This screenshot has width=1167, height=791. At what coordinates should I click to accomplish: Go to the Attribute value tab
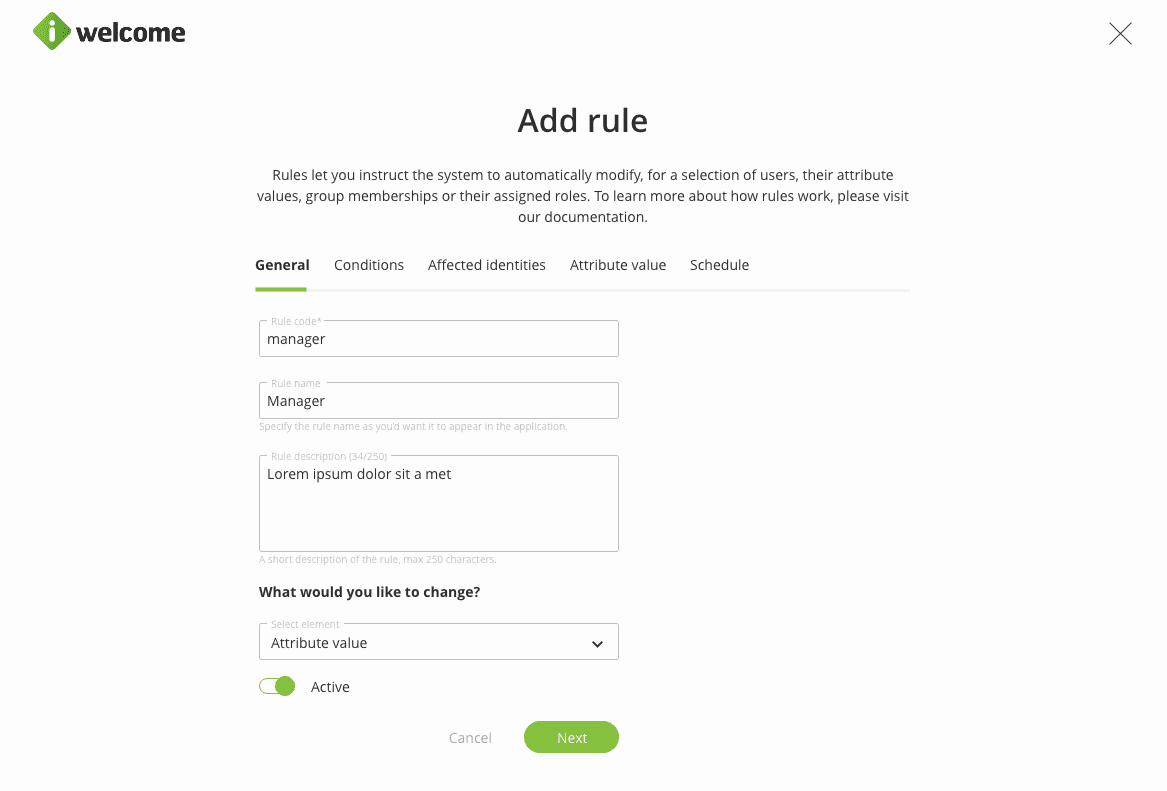pyautogui.click(x=618, y=265)
